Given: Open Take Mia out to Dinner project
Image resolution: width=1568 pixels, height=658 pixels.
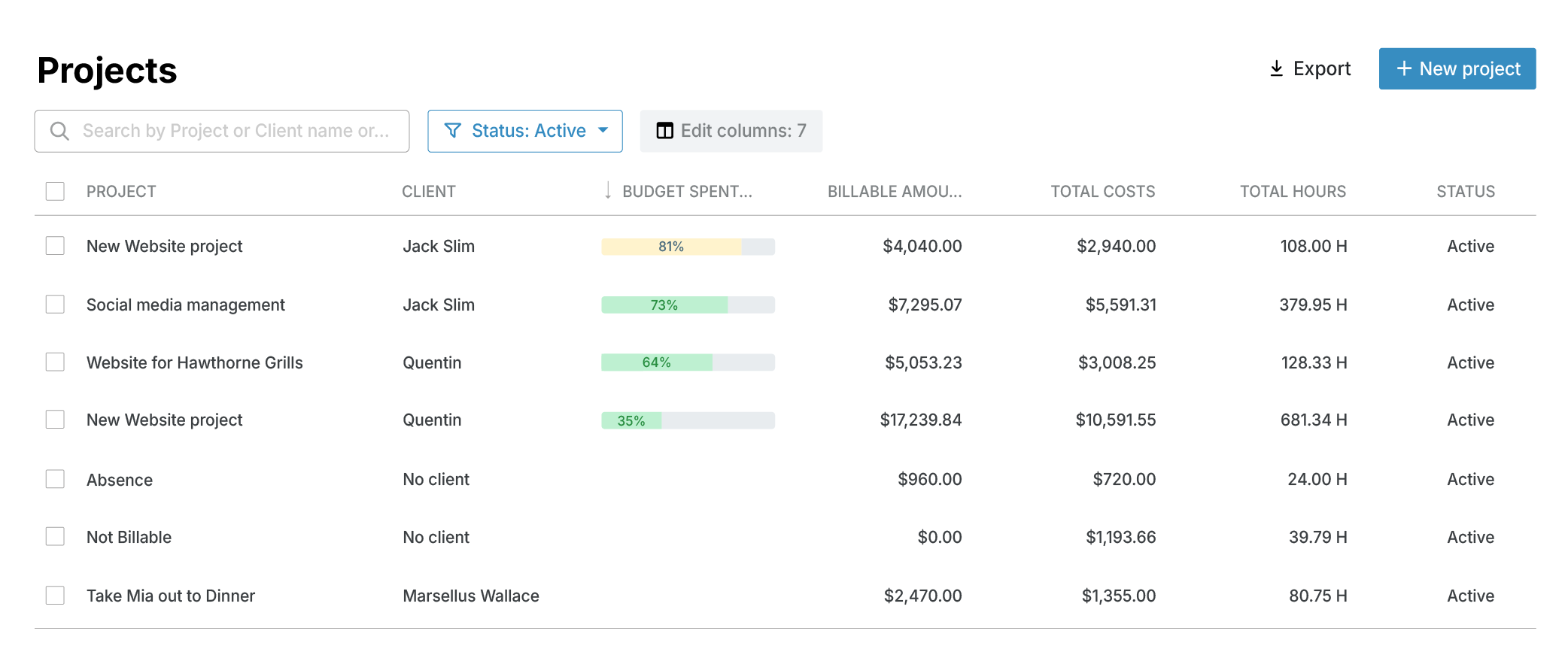Looking at the screenshot, I should point(171,596).
